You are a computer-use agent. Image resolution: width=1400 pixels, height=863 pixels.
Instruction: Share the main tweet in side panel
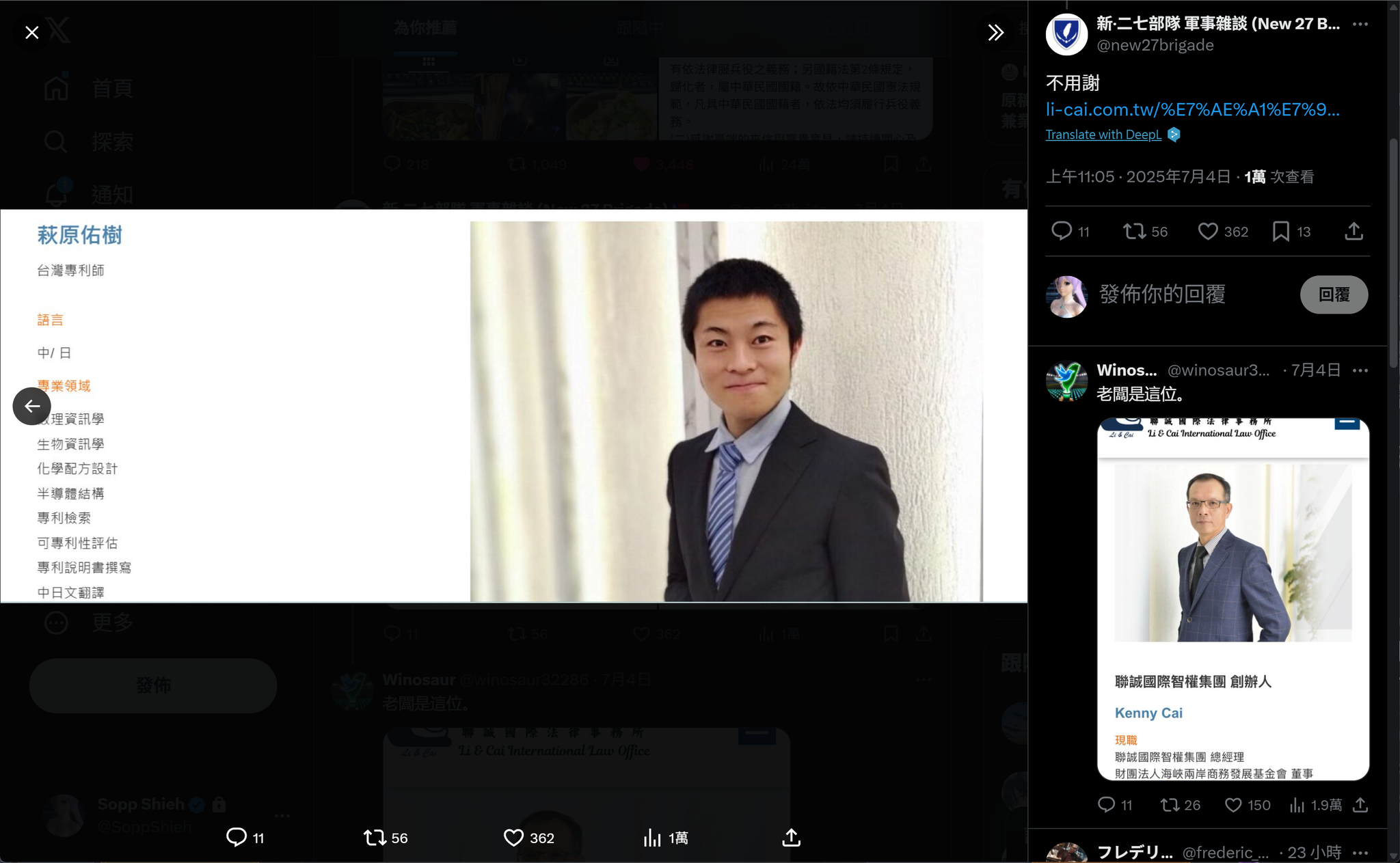pos(1354,231)
